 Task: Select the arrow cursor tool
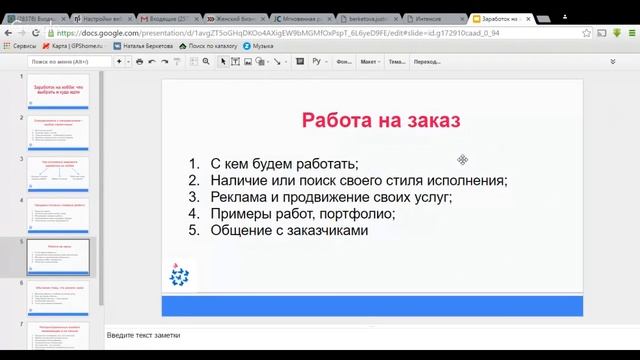tap(223, 62)
